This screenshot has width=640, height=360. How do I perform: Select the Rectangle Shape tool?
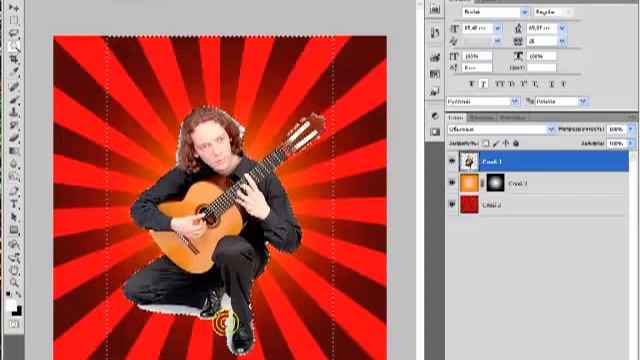point(14,230)
